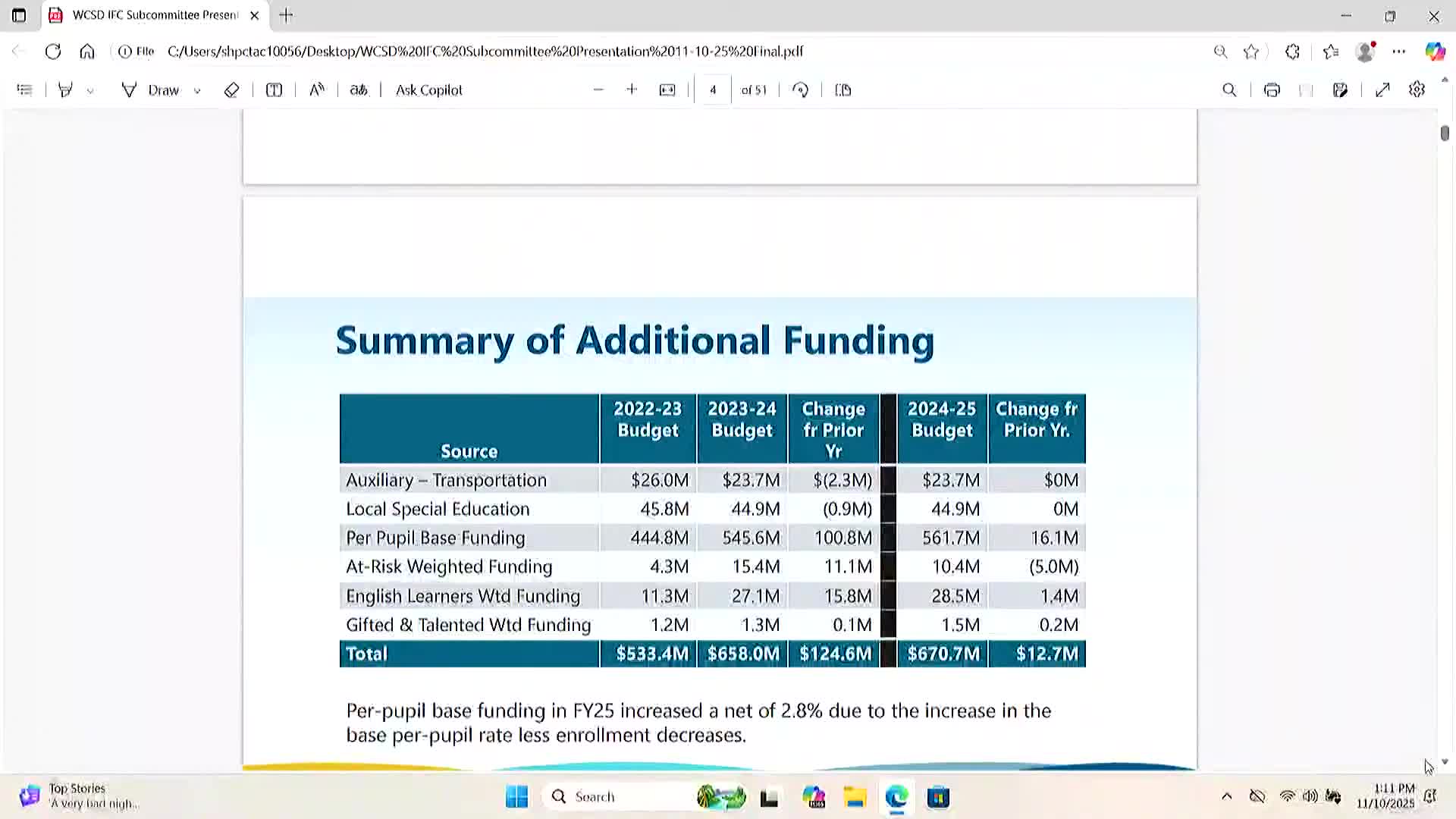The width and height of the screenshot is (1456, 819).
Task: Rotate the PDF page
Action: coord(800,89)
